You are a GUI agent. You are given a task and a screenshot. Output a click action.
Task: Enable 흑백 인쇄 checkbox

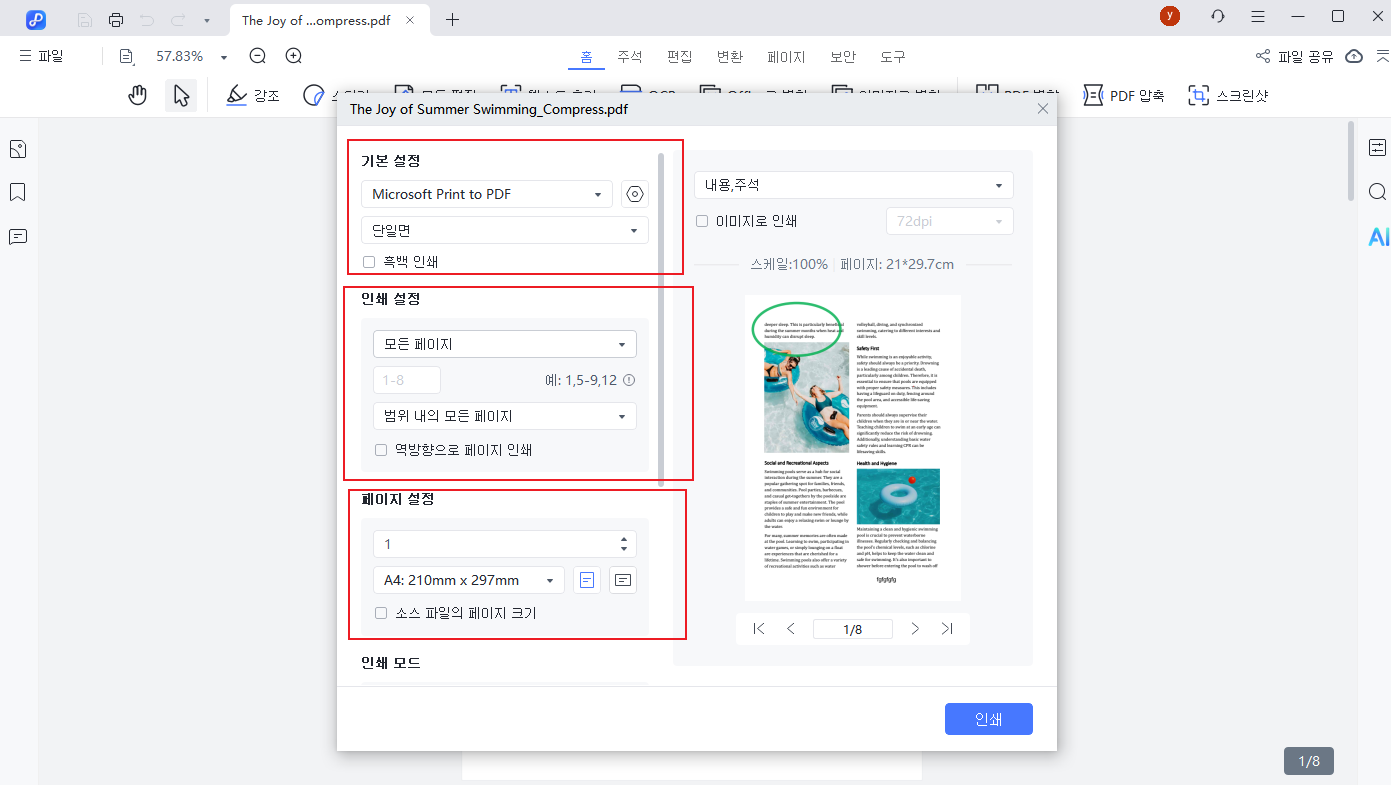(x=369, y=262)
